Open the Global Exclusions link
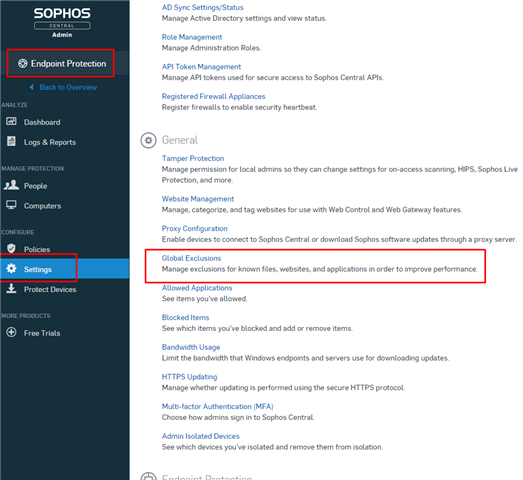The image size is (523, 480). [x=191, y=258]
